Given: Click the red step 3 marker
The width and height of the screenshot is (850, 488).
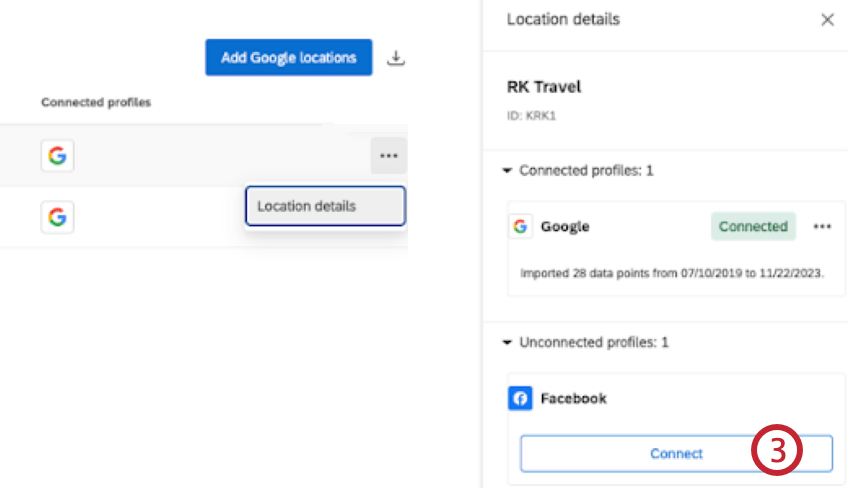Looking at the screenshot, I should point(777,453).
